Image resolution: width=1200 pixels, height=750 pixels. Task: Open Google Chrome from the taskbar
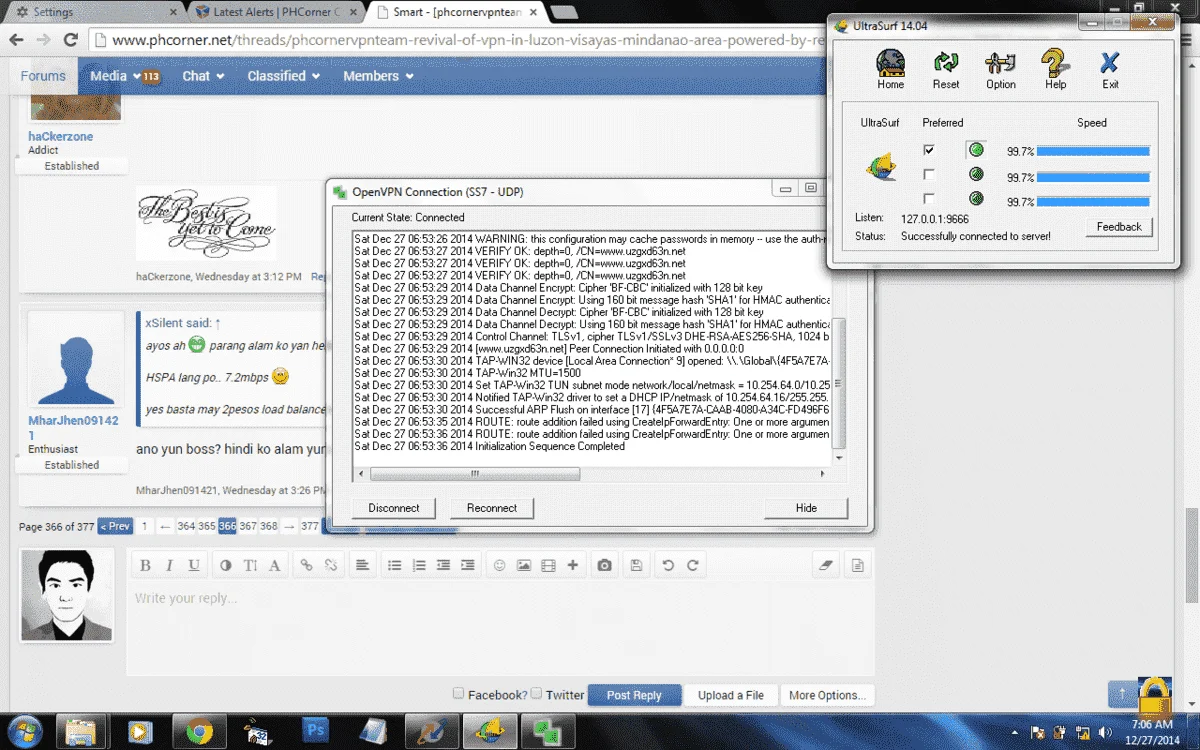199,732
